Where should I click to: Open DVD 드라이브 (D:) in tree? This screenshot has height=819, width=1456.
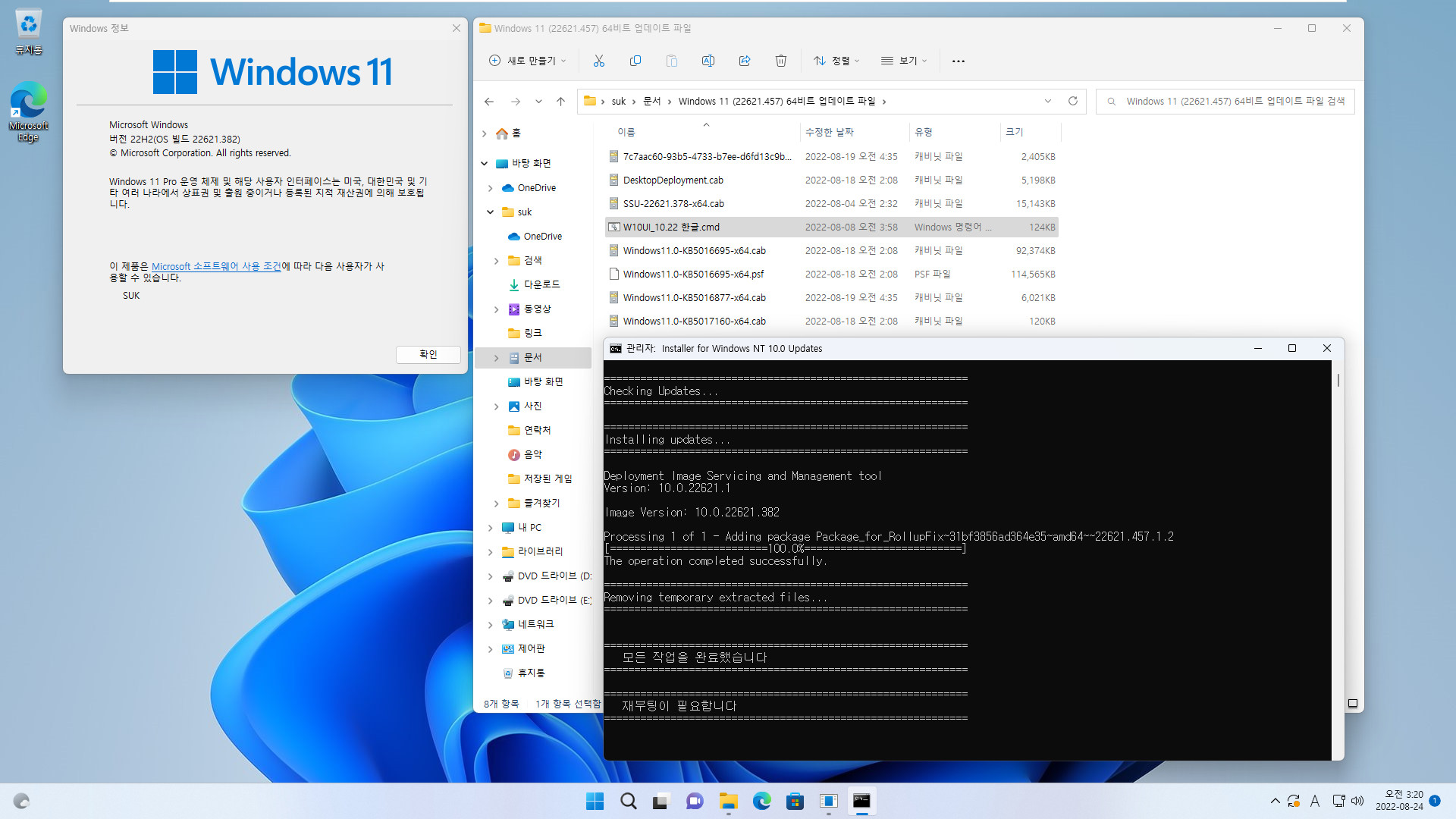point(546,576)
